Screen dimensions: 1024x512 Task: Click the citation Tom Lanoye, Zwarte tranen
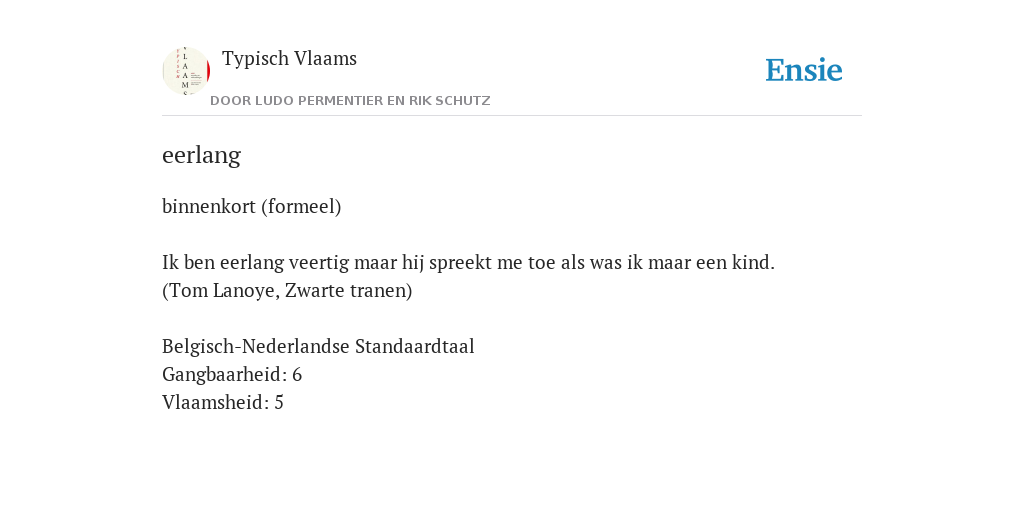(287, 291)
